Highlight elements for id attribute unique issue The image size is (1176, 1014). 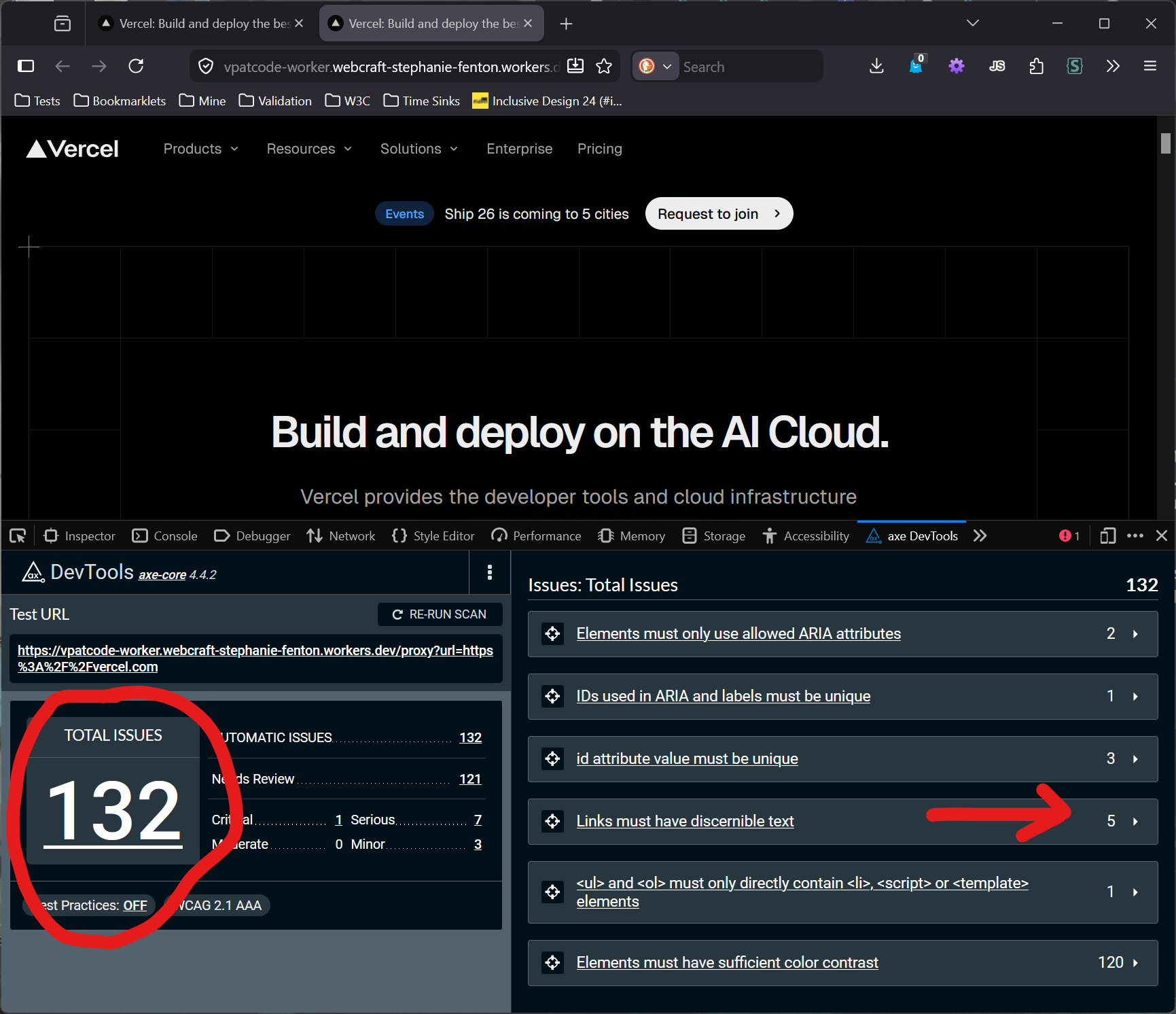552,759
